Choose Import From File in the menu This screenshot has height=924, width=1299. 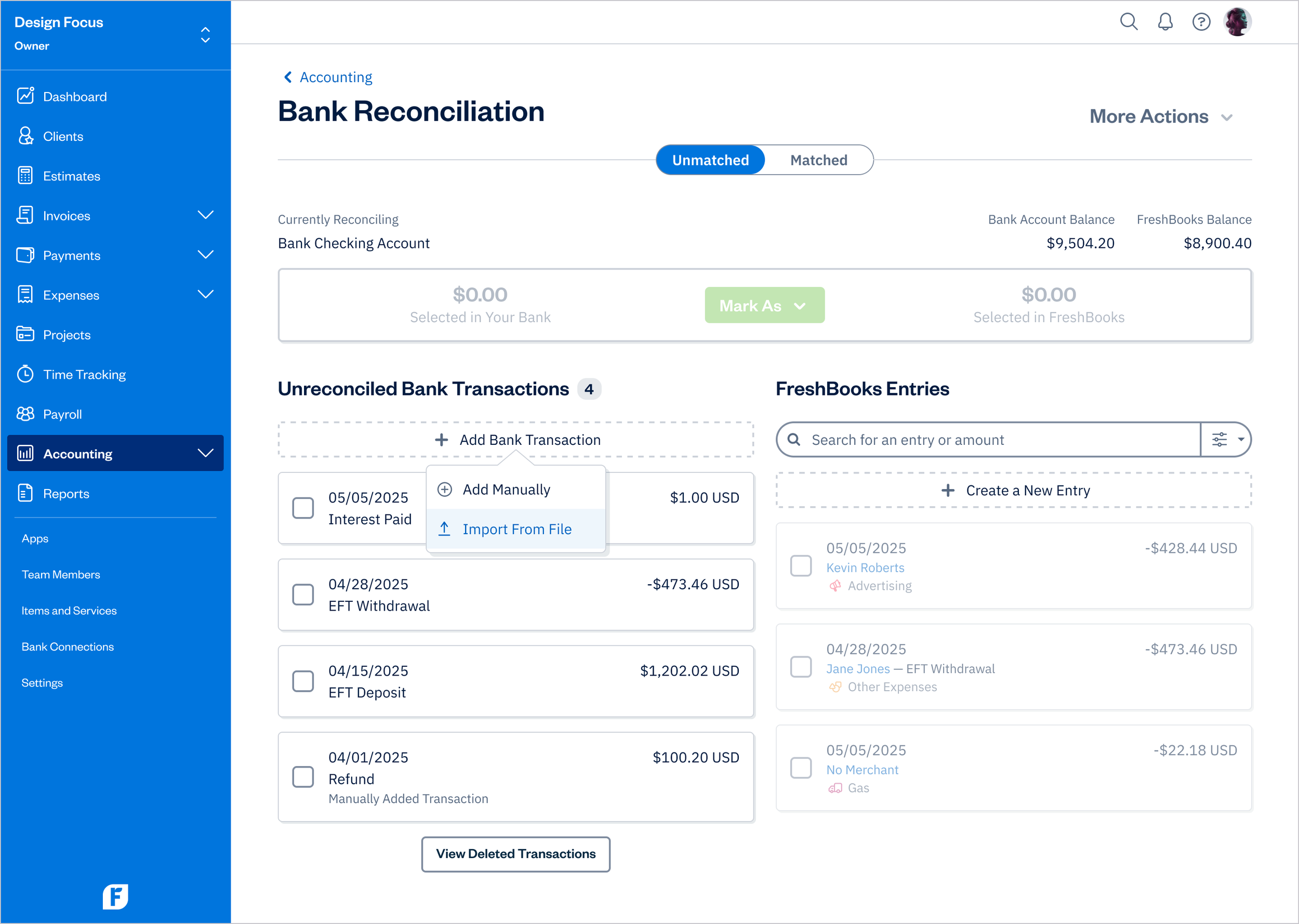(517, 529)
